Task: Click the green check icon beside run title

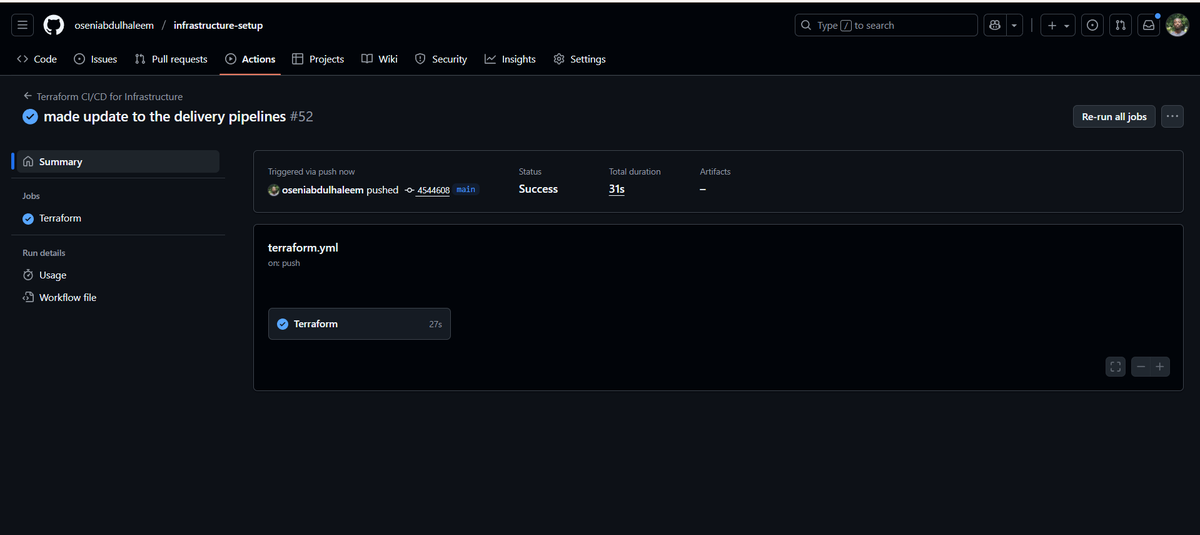Action: (x=30, y=117)
